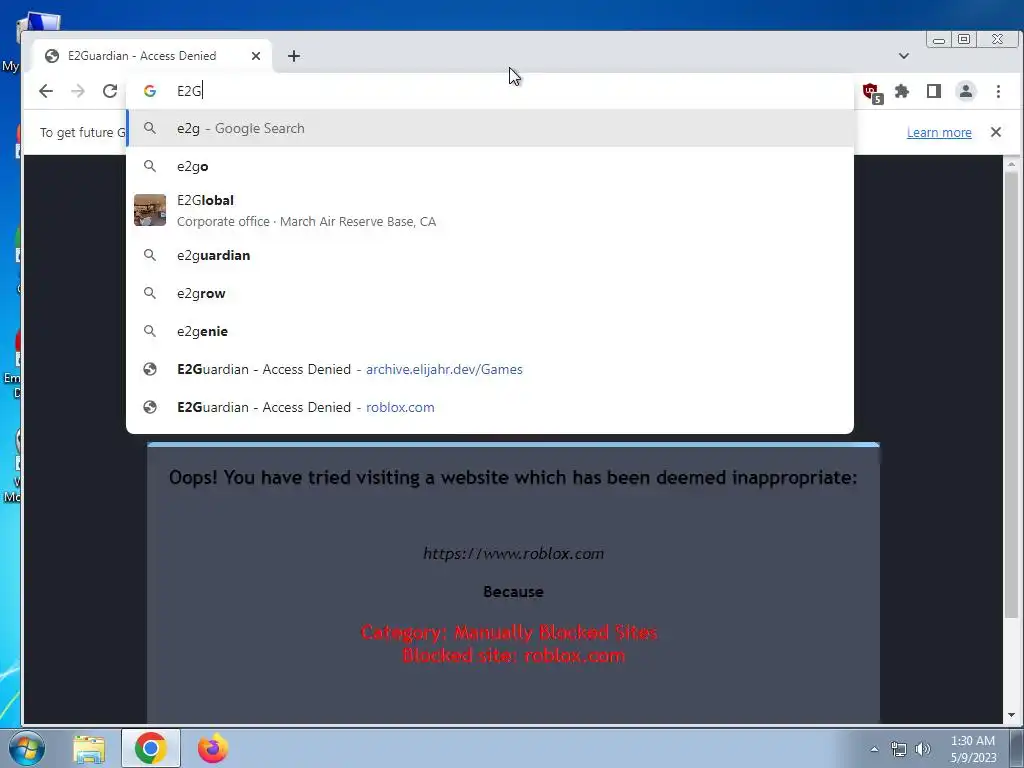Expand the tab search chevron
This screenshot has width=1024, height=768.
904,56
